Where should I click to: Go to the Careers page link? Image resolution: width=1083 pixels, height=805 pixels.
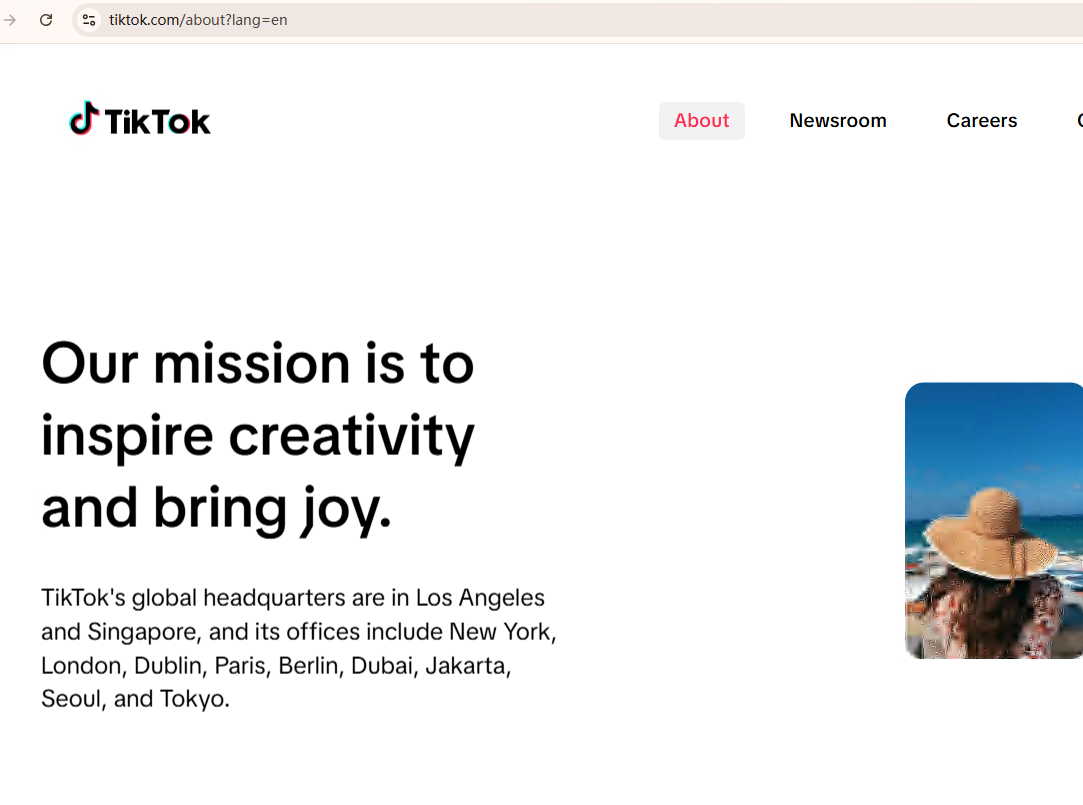[981, 121]
